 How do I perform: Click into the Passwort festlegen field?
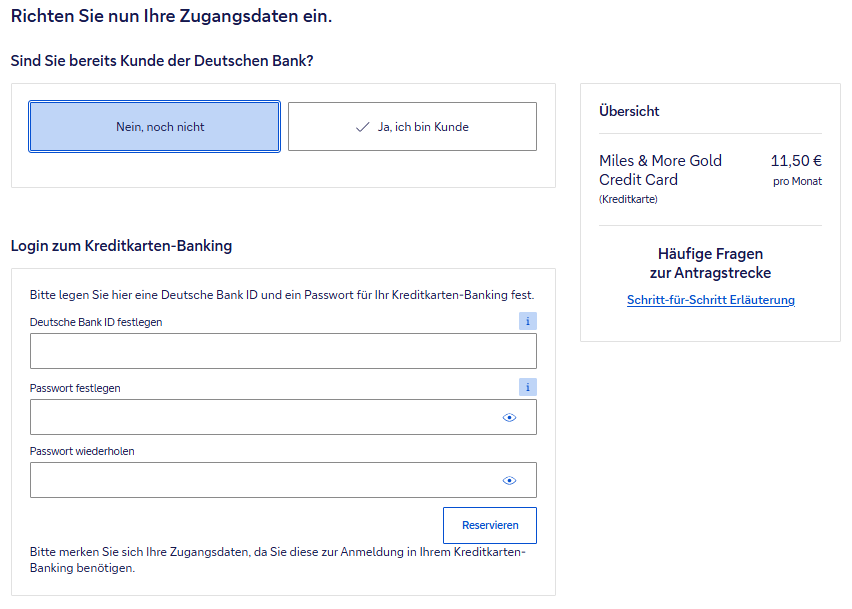coord(260,417)
